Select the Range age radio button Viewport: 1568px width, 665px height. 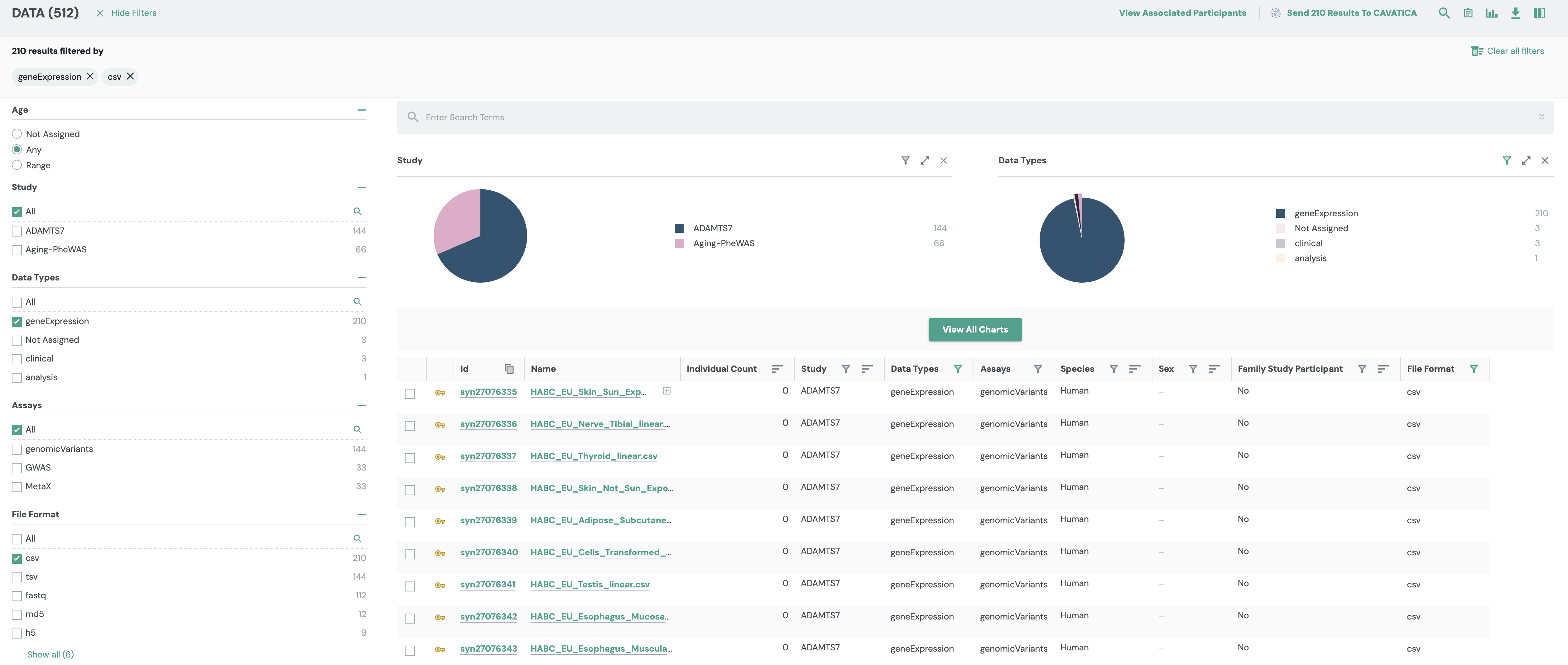[17, 165]
